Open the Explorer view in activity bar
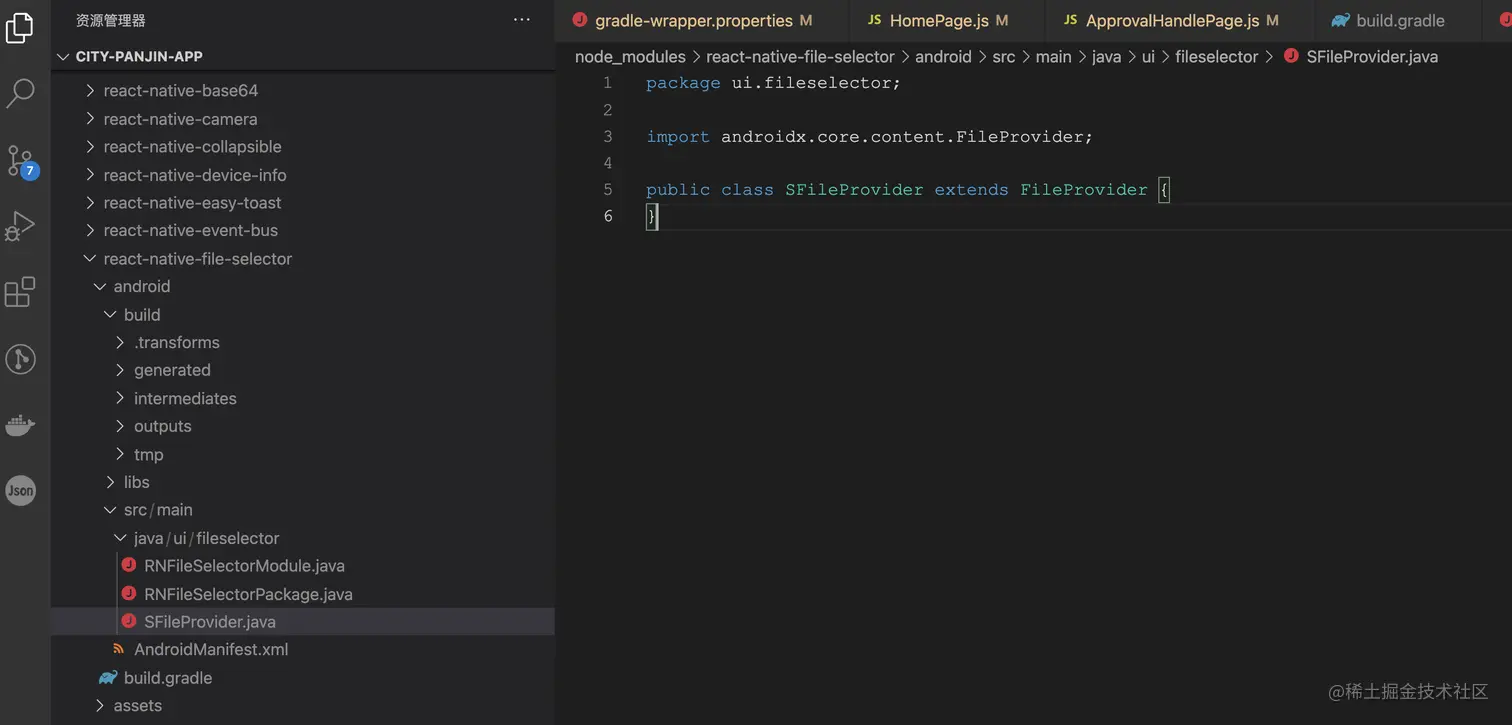1512x725 pixels. coord(20,27)
